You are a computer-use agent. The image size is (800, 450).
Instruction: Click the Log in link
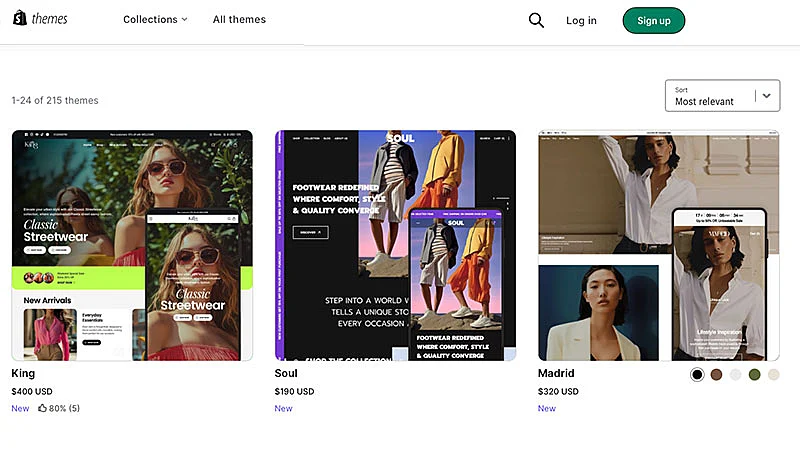pos(581,20)
